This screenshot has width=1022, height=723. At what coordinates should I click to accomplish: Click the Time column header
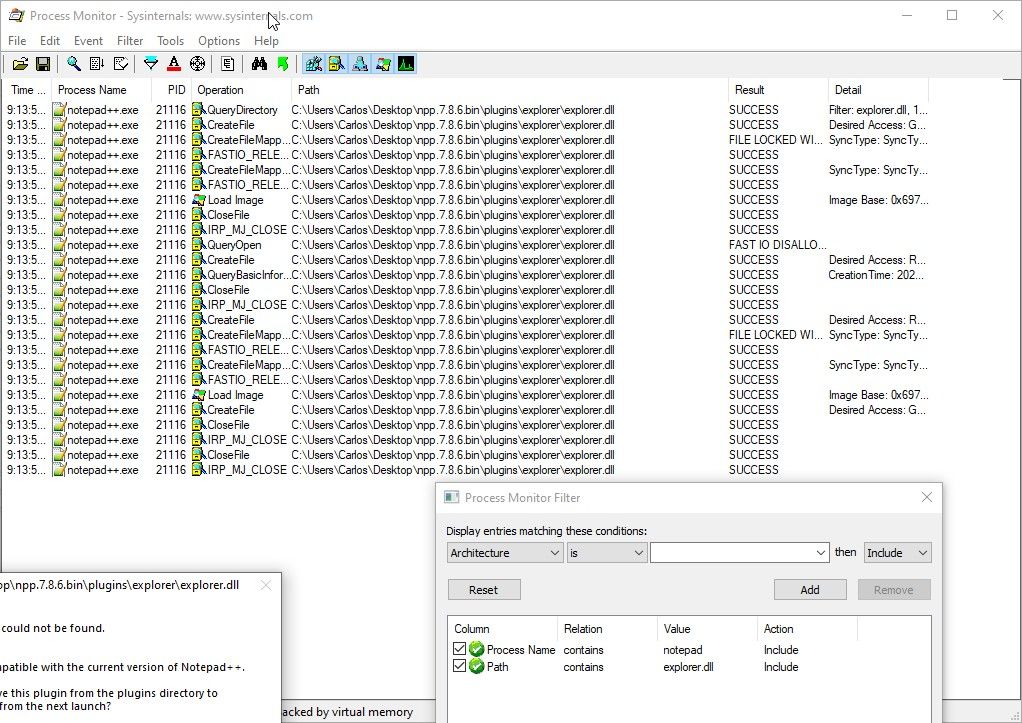[x=28, y=90]
